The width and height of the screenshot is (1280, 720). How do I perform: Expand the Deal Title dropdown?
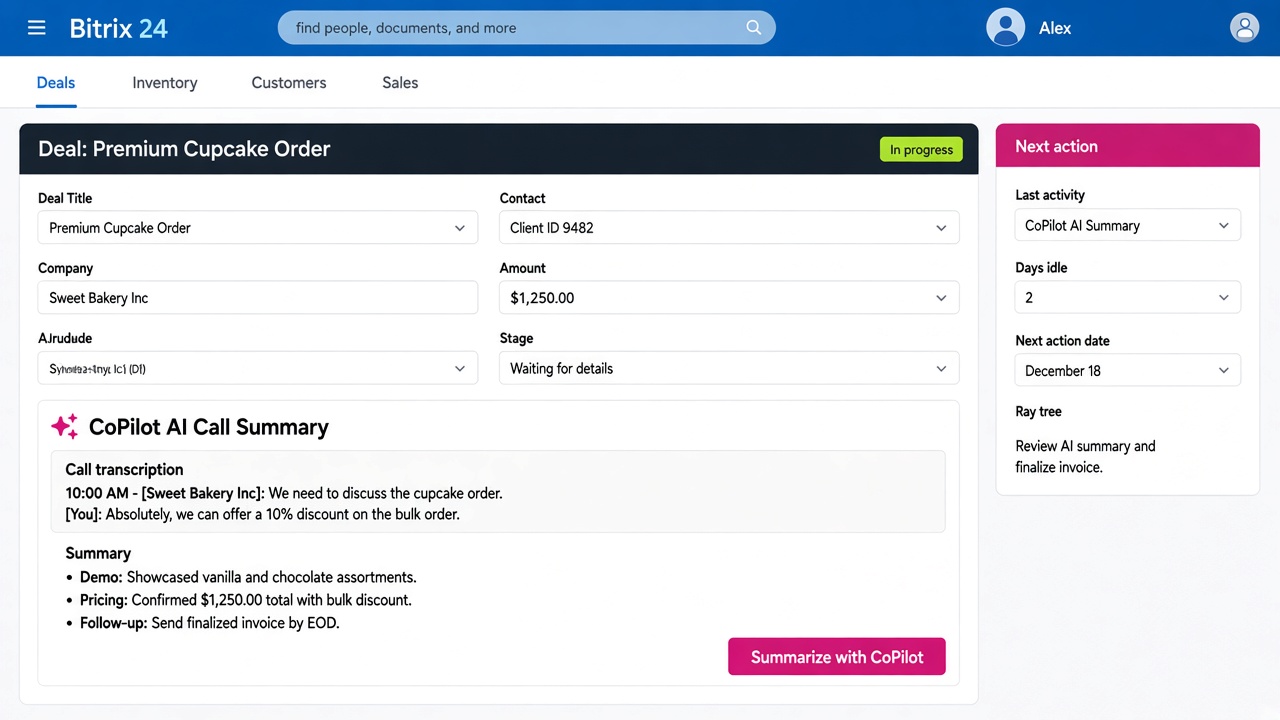click(x=258, y=228)
